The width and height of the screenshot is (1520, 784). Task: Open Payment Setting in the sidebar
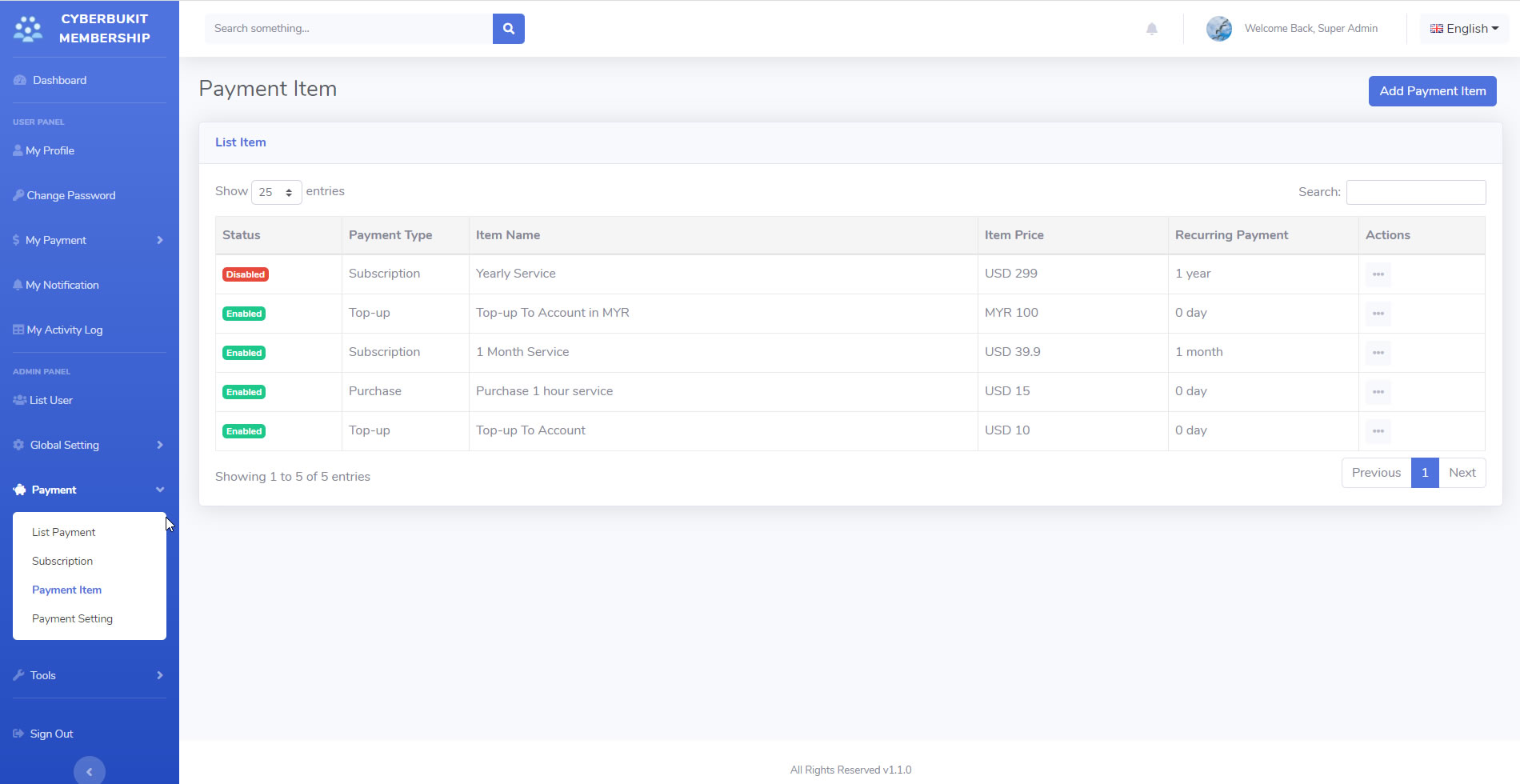point(72,618)
